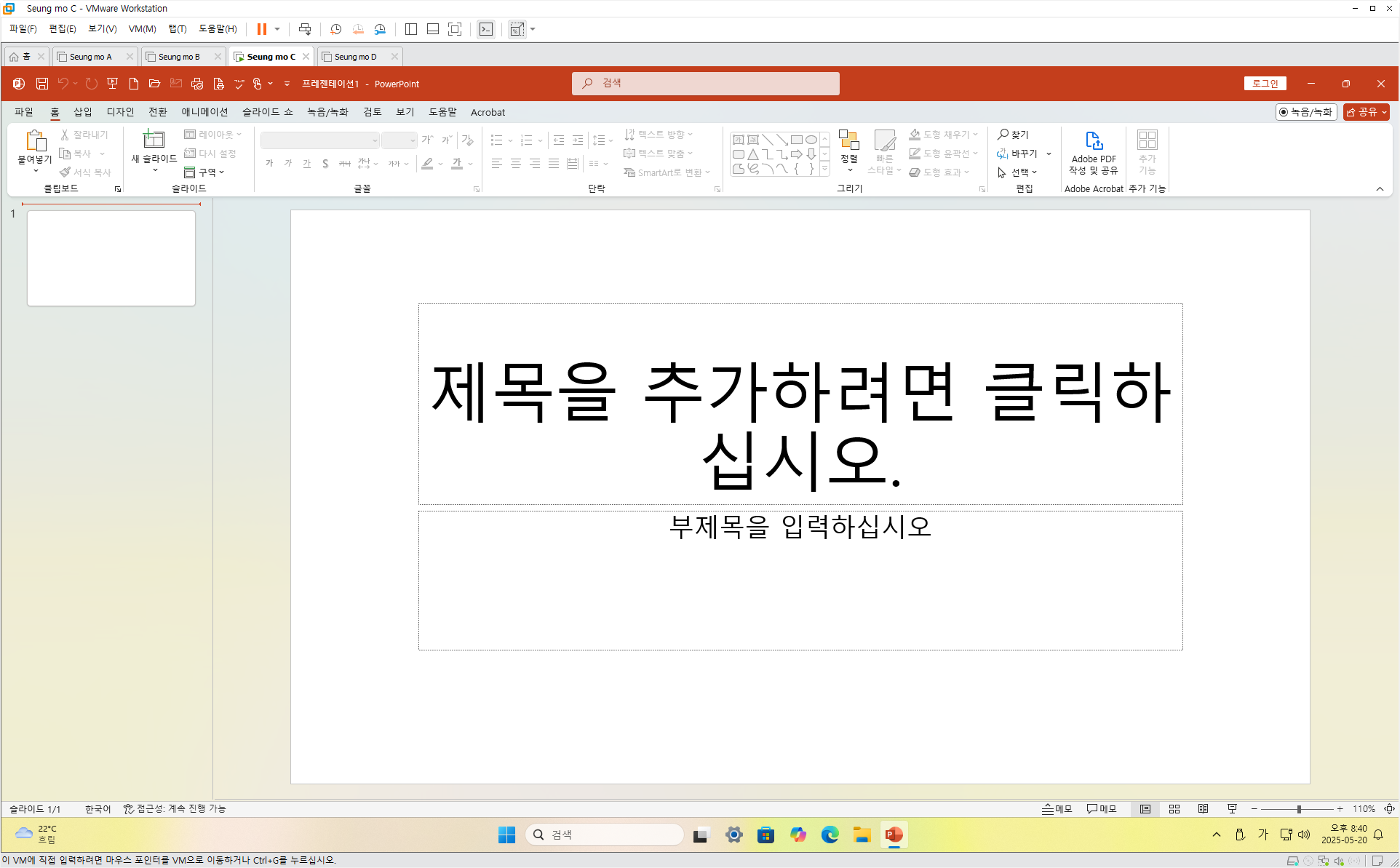This screenshot has width=1400, height=868.
Task: Open PowerPoint from the Windows taskbar
Action: click(894, 835)
